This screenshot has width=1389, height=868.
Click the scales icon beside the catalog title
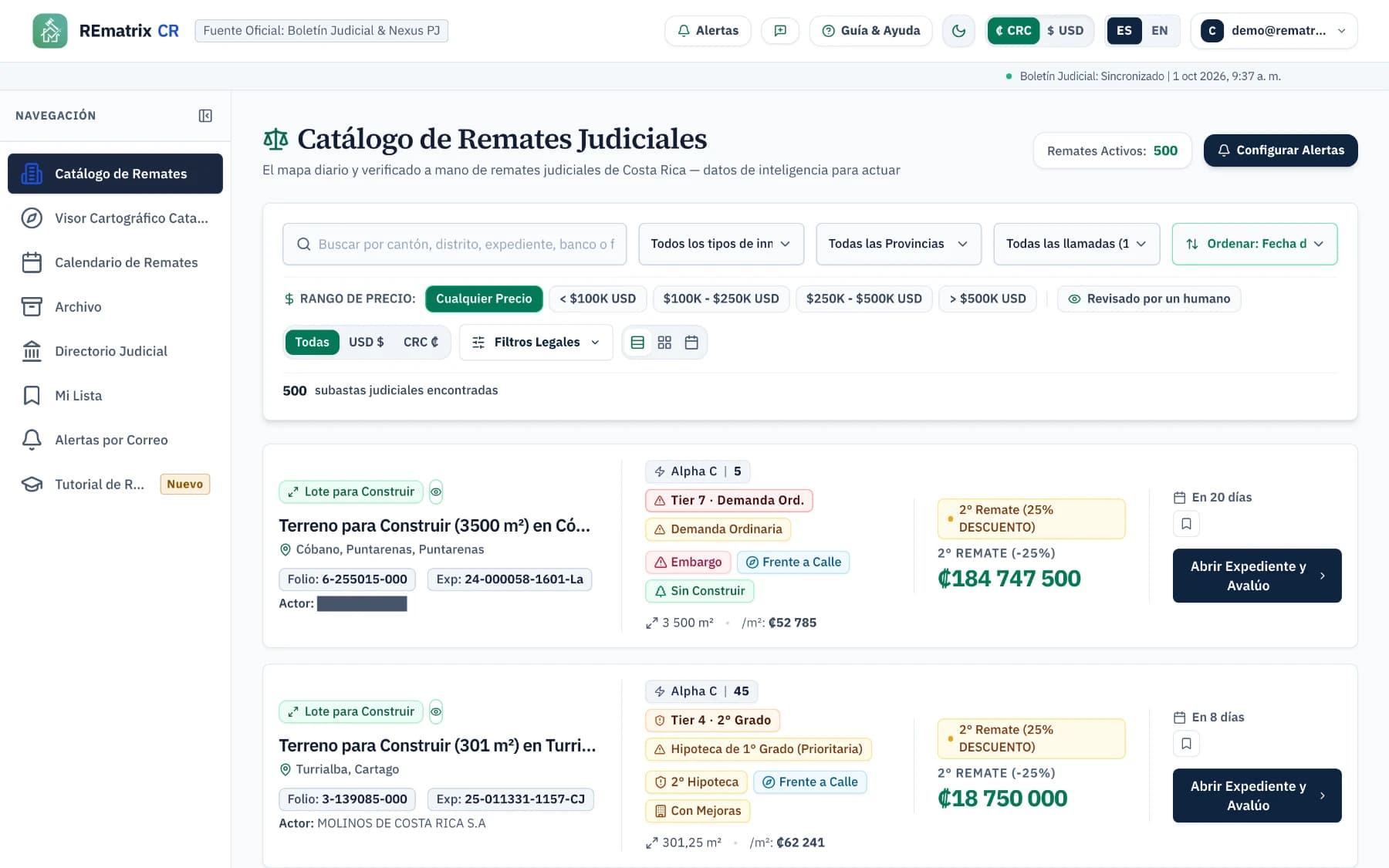(275, 140)
